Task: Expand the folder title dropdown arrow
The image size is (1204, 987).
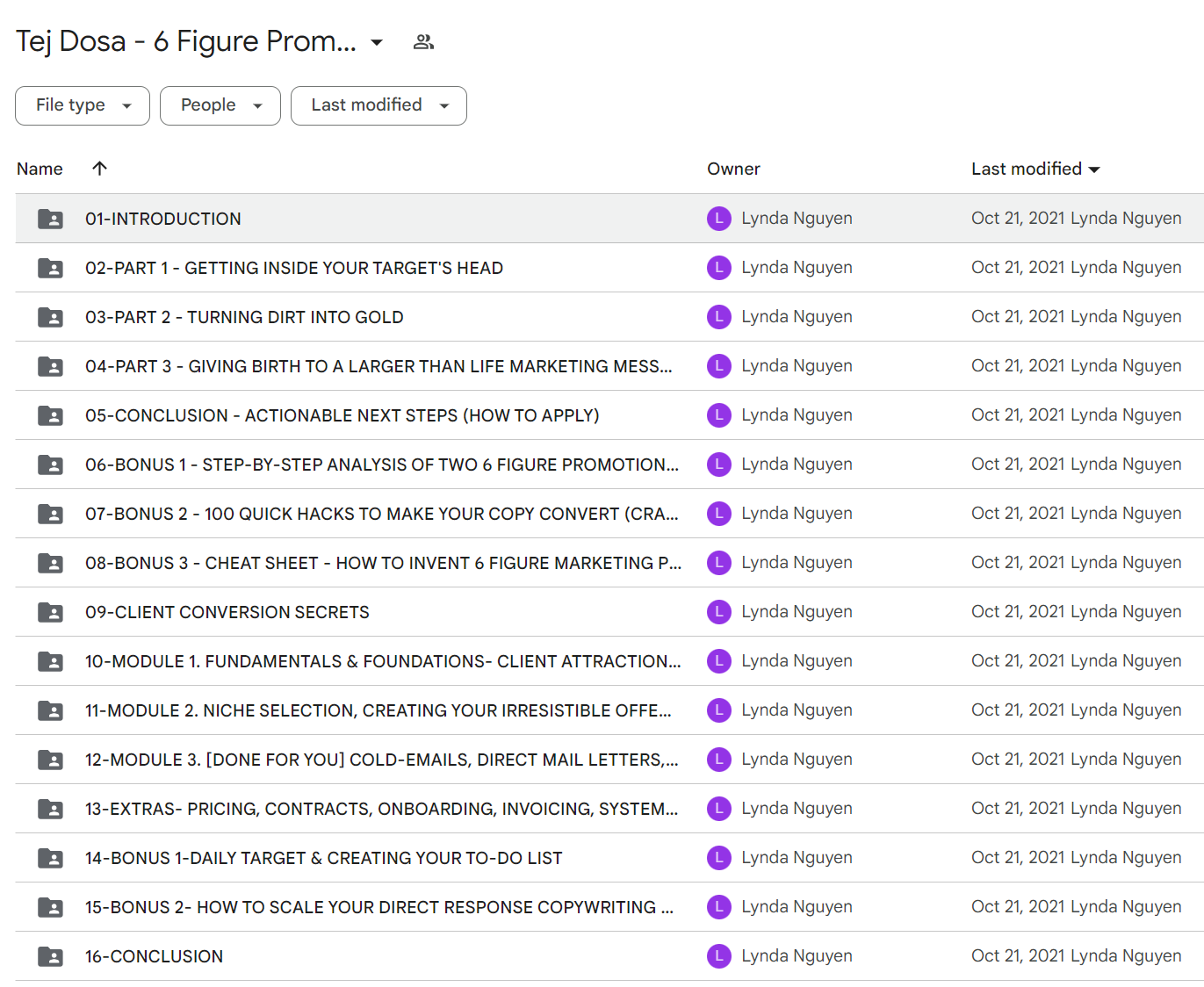Action: [377, 42]
